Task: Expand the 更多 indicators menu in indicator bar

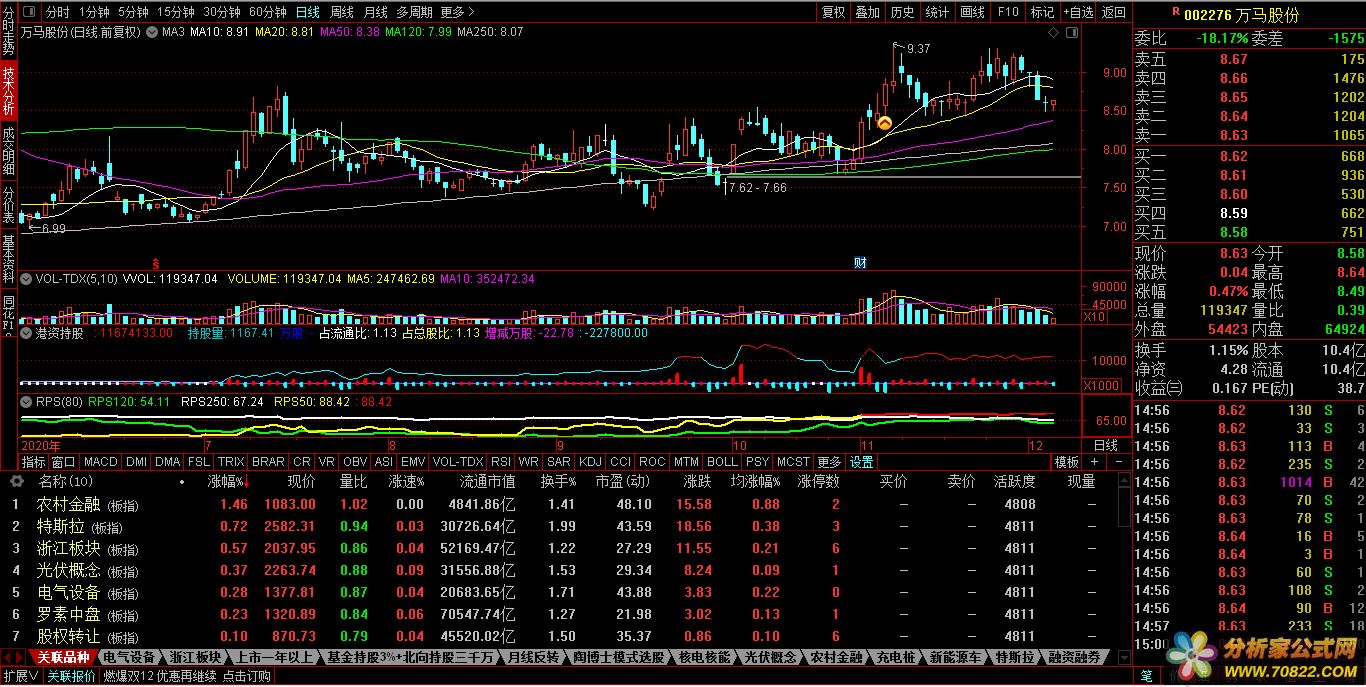Action: tap(829, 462)
